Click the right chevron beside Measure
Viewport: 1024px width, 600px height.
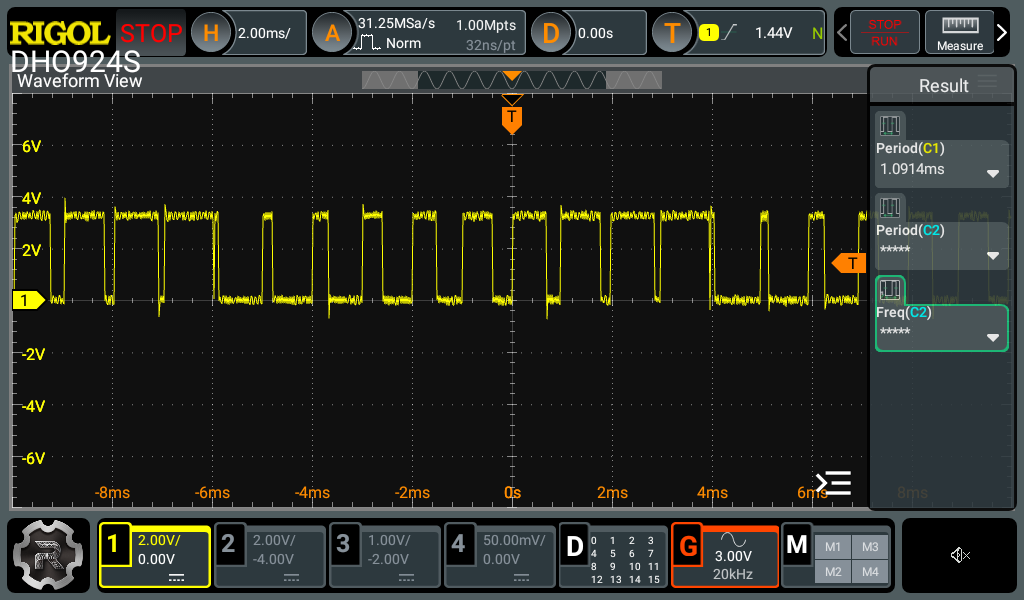tap(1002, 32)
